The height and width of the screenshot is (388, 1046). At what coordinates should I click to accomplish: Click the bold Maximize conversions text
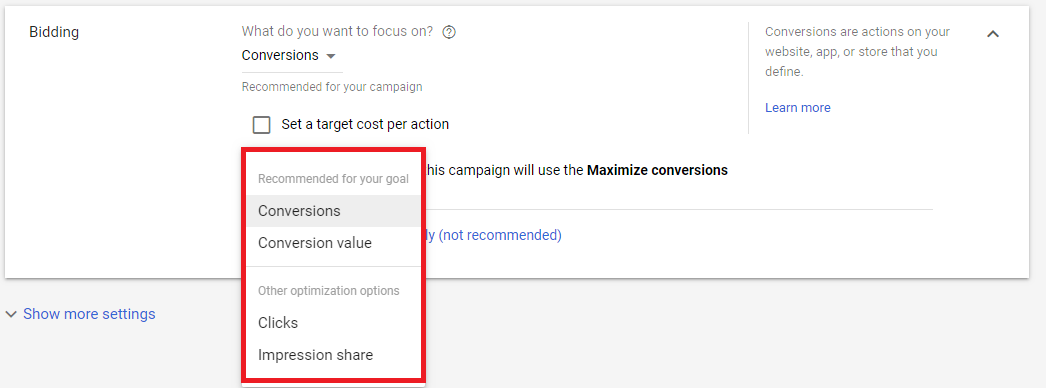(x=657, y=170)
